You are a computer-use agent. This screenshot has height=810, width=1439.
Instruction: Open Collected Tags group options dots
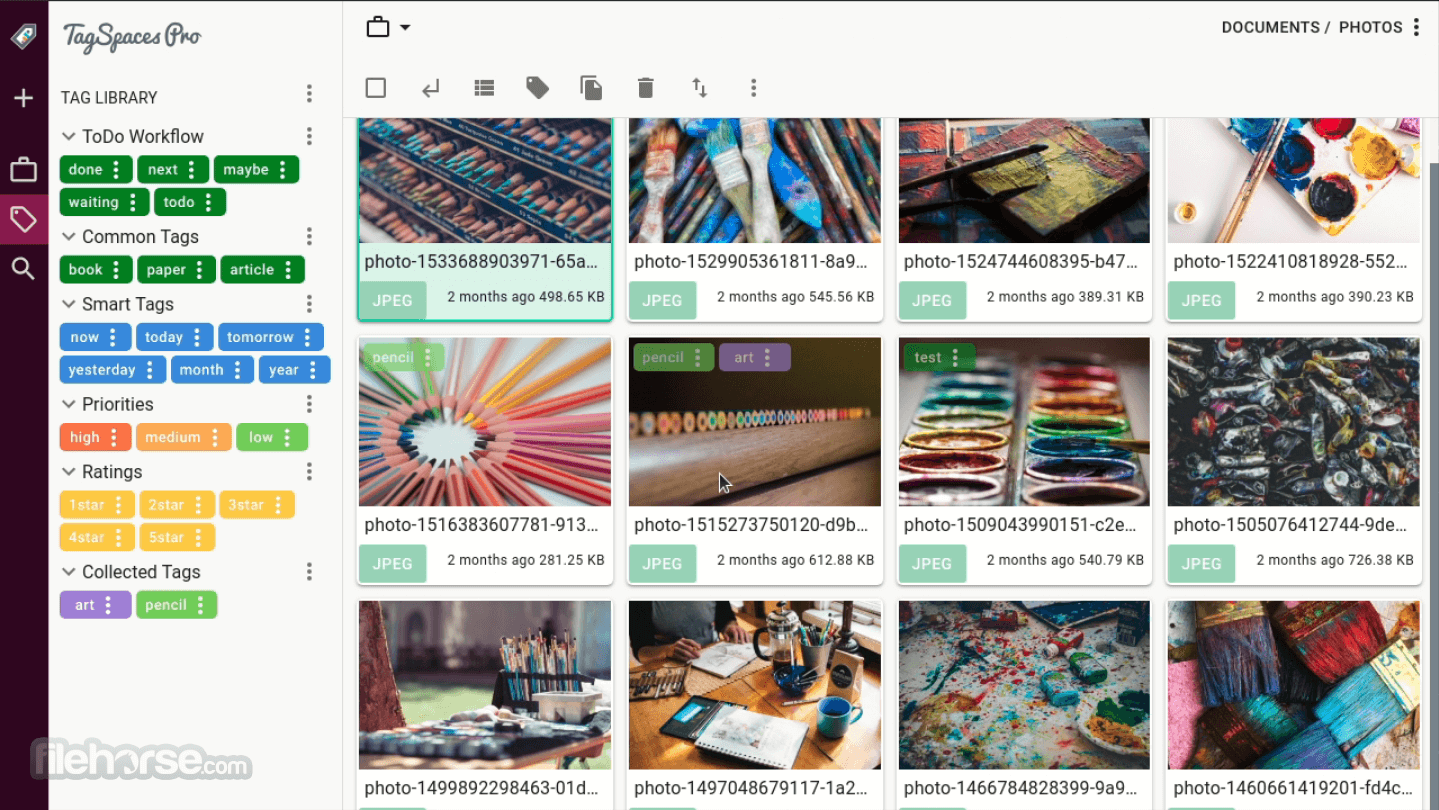click(309, 572)
